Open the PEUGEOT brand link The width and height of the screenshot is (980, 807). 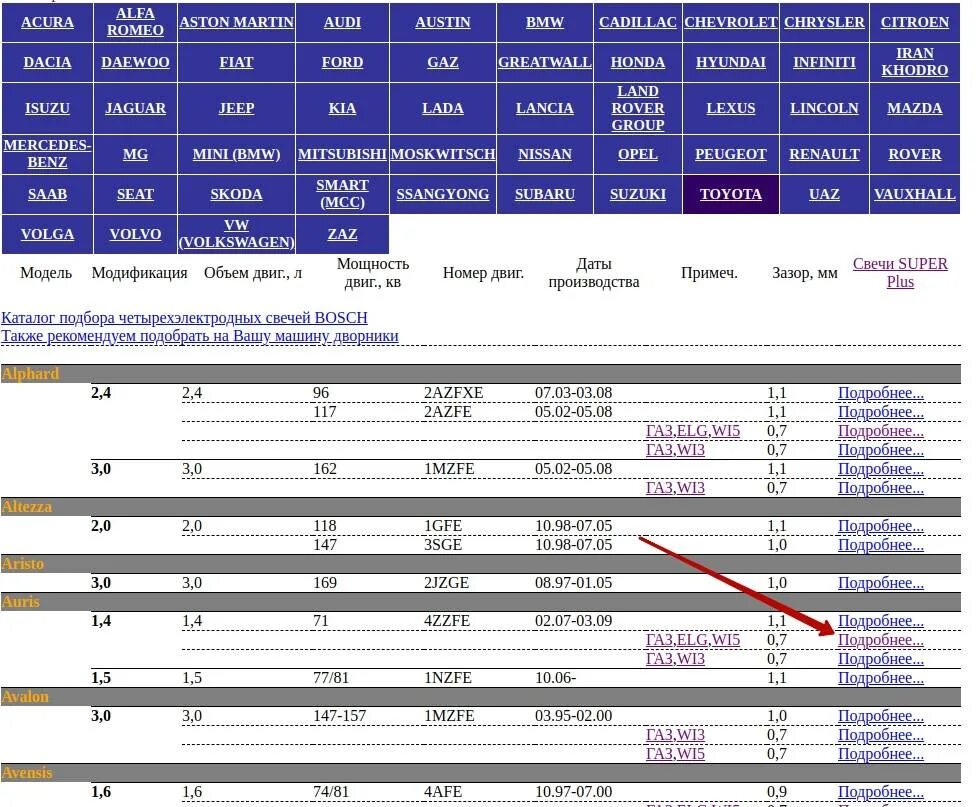click(x=731, y=154)
